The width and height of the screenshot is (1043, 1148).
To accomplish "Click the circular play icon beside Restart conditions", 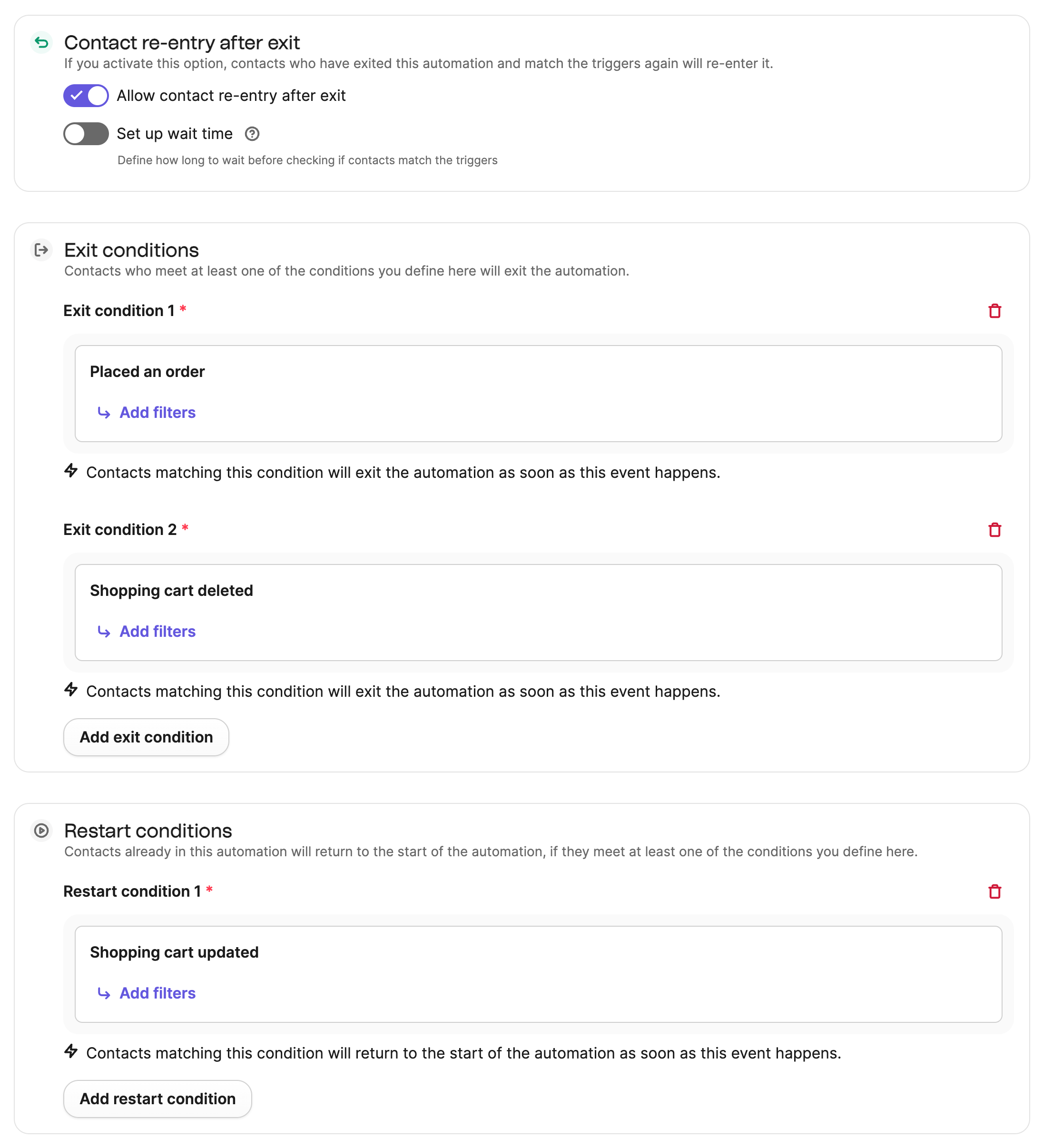I will click(41, 832).
